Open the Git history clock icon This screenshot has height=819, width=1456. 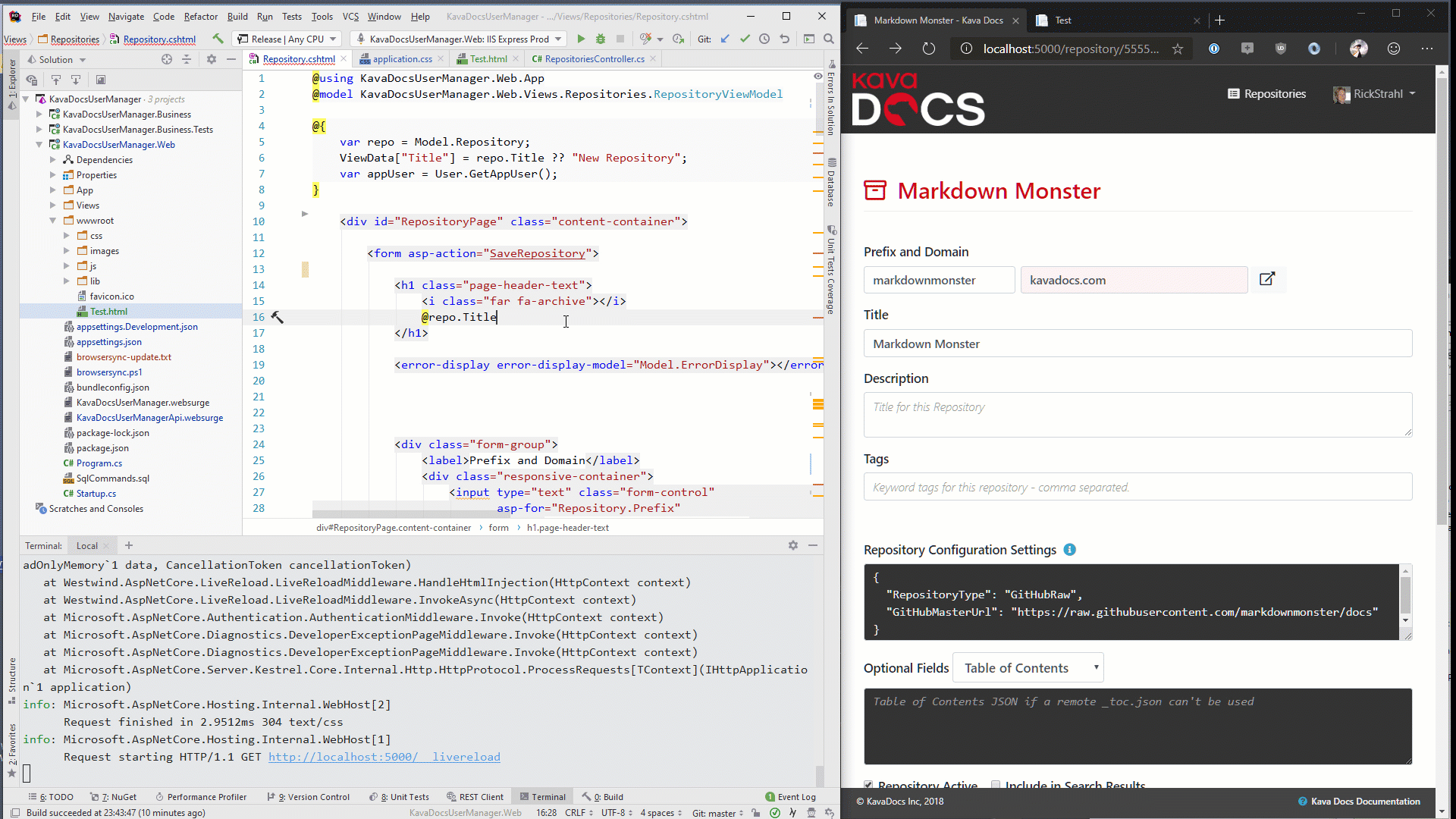click(764, 39)
